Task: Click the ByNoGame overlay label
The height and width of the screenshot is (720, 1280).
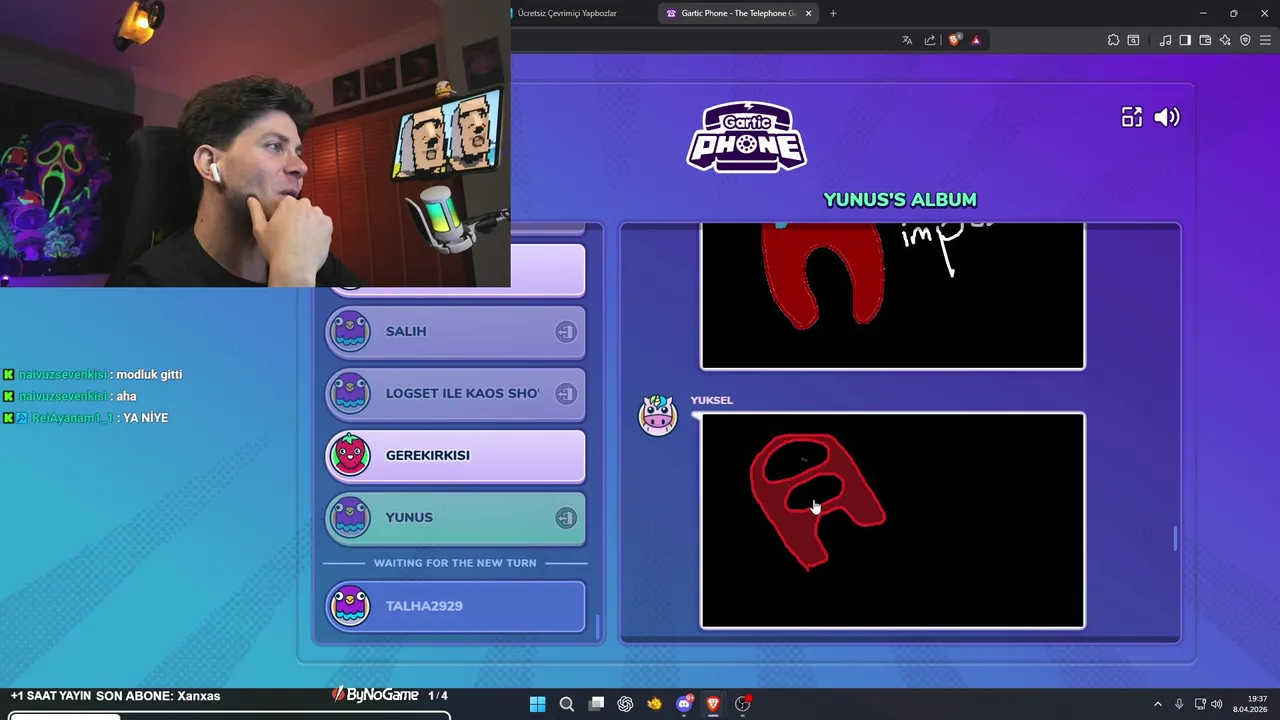Action: (x=375, y=695)
